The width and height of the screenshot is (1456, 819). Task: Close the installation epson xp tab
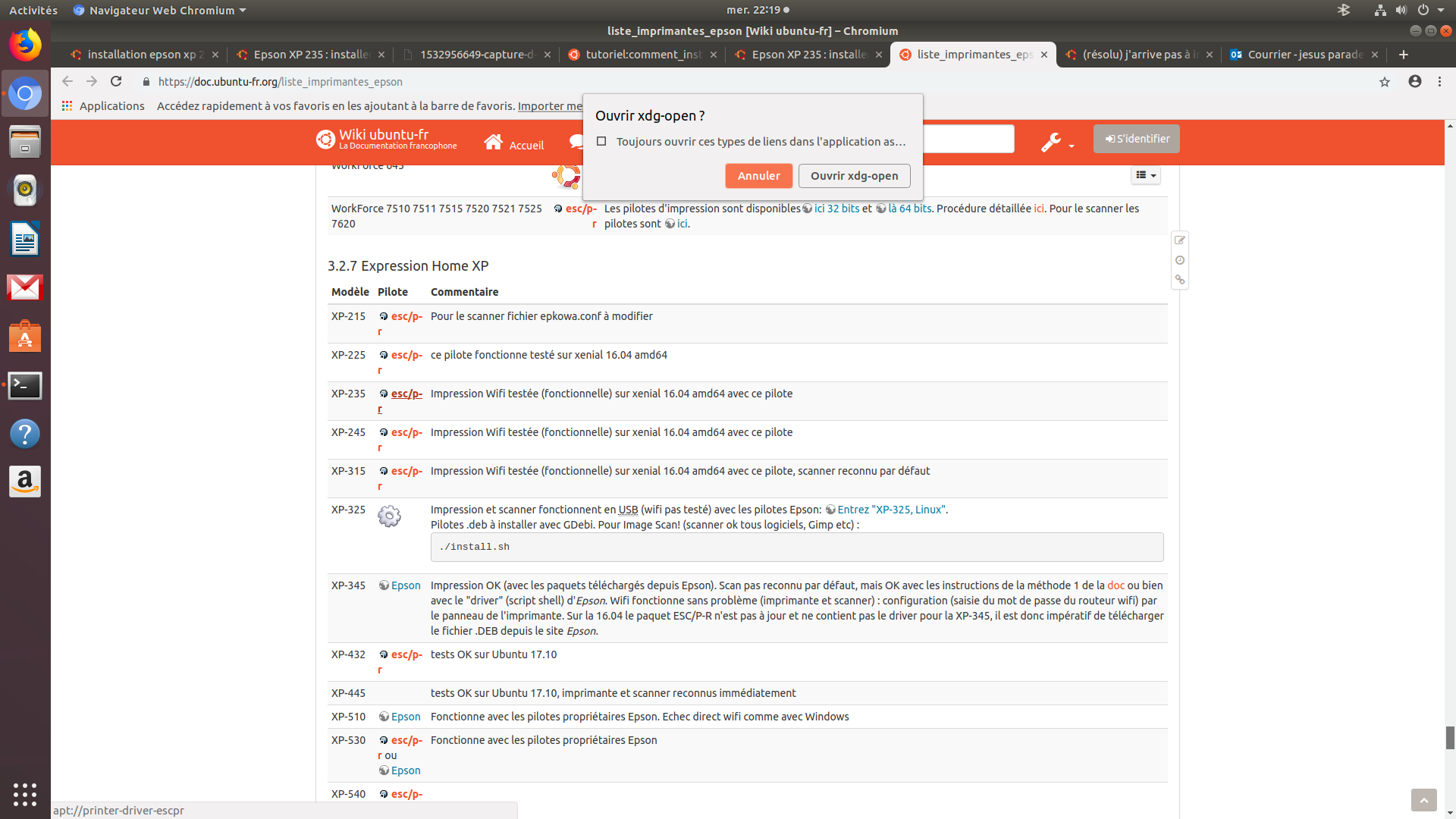(x=215, y=55)
